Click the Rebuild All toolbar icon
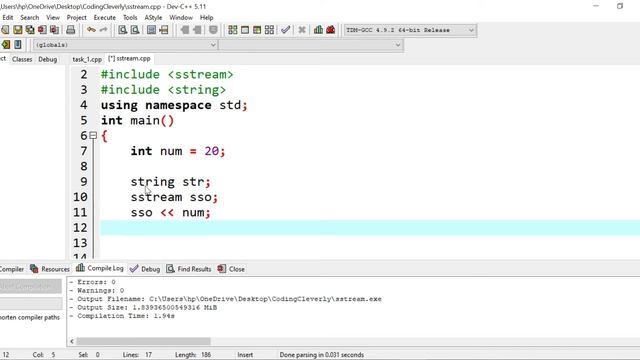The height and width of the screenshot is (360, 640). 269,30
